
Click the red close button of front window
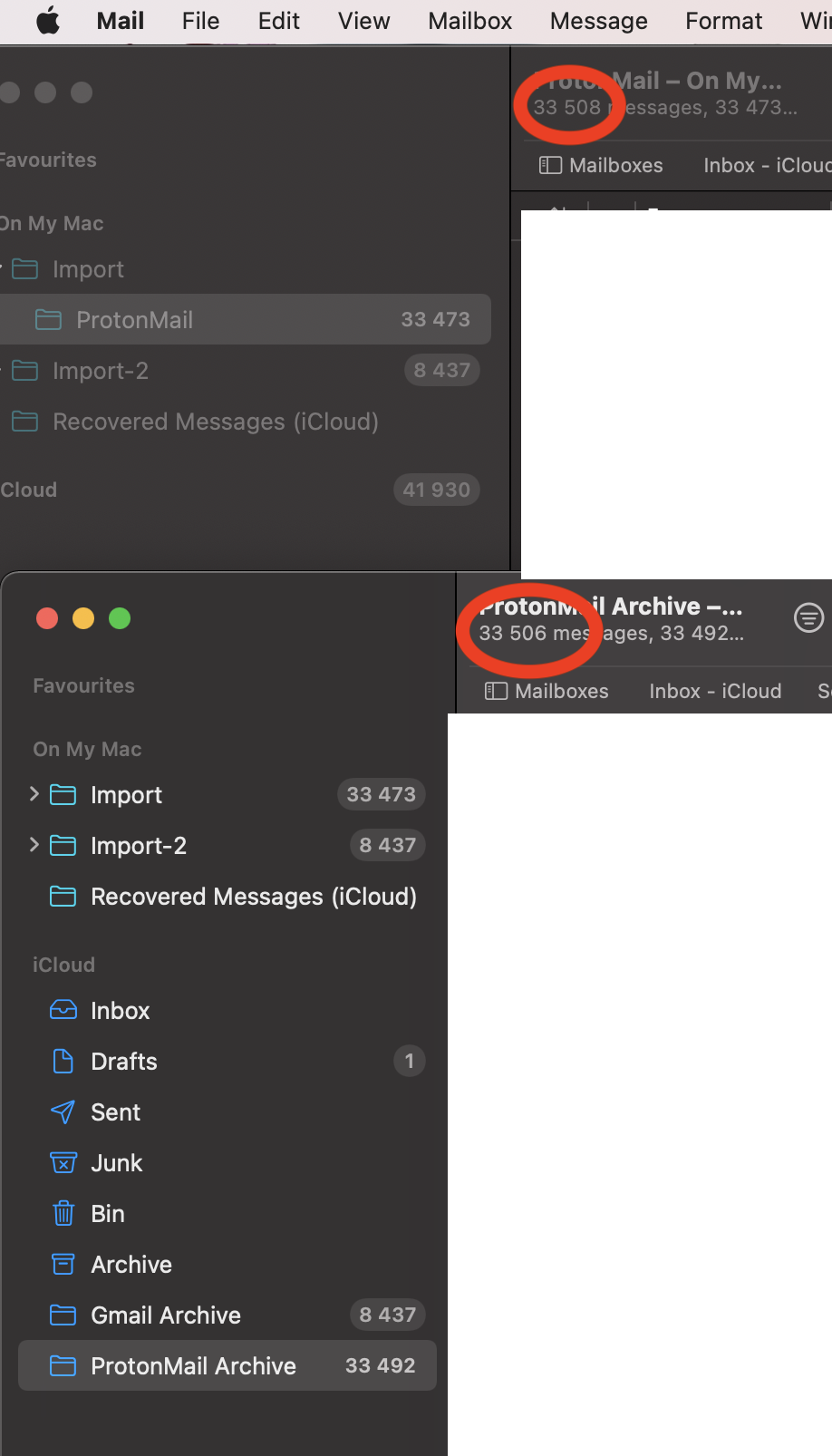point(47,618)
